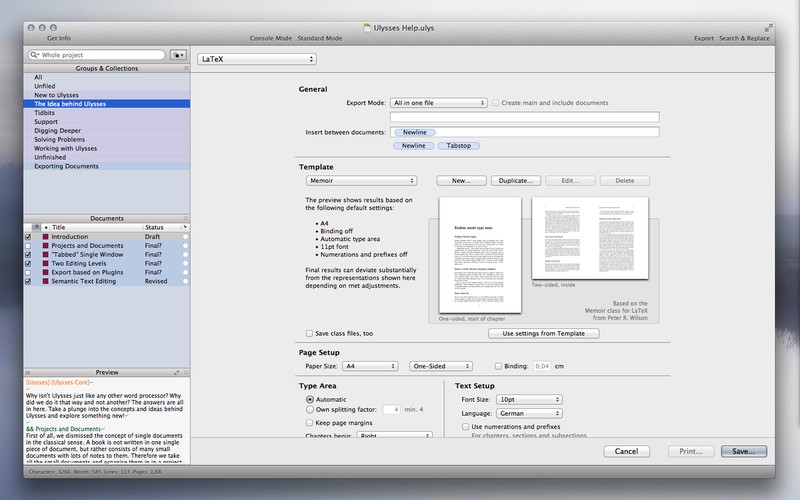Enable the Save class files, too checkbox
800x500 pixels.
pyautogui.click(x=309, y=333)
